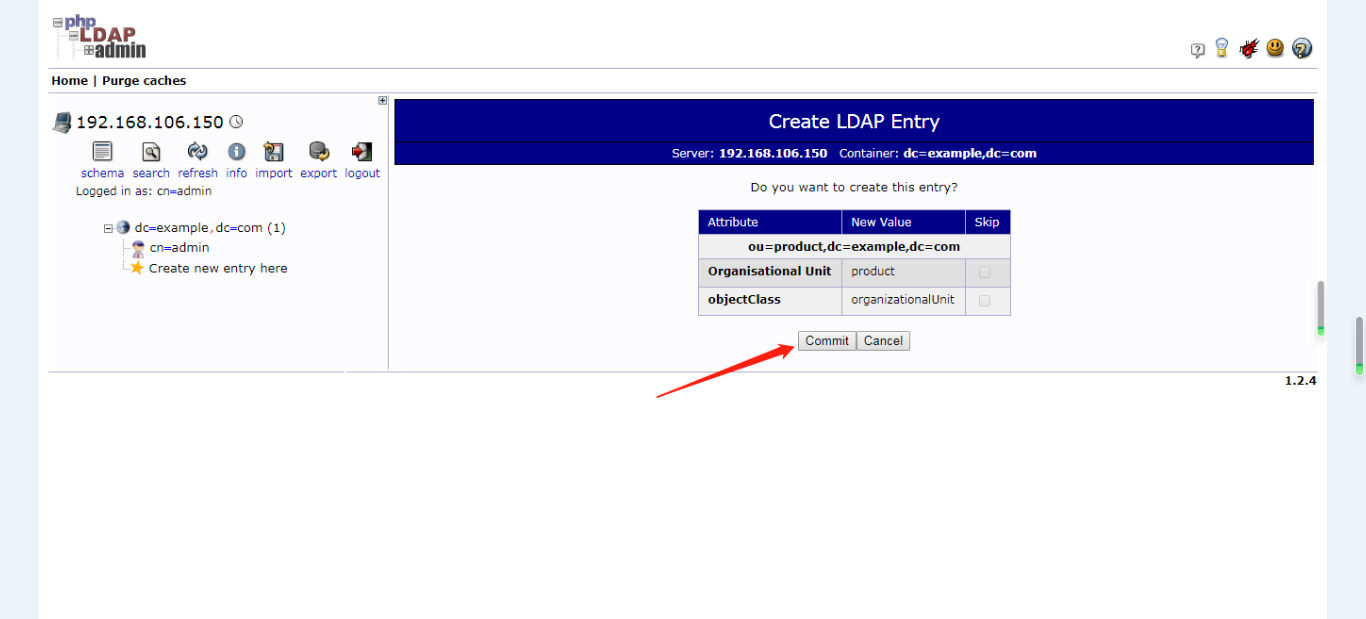Refresh the directory tree
1366x619 pixels.
point(197,152)
